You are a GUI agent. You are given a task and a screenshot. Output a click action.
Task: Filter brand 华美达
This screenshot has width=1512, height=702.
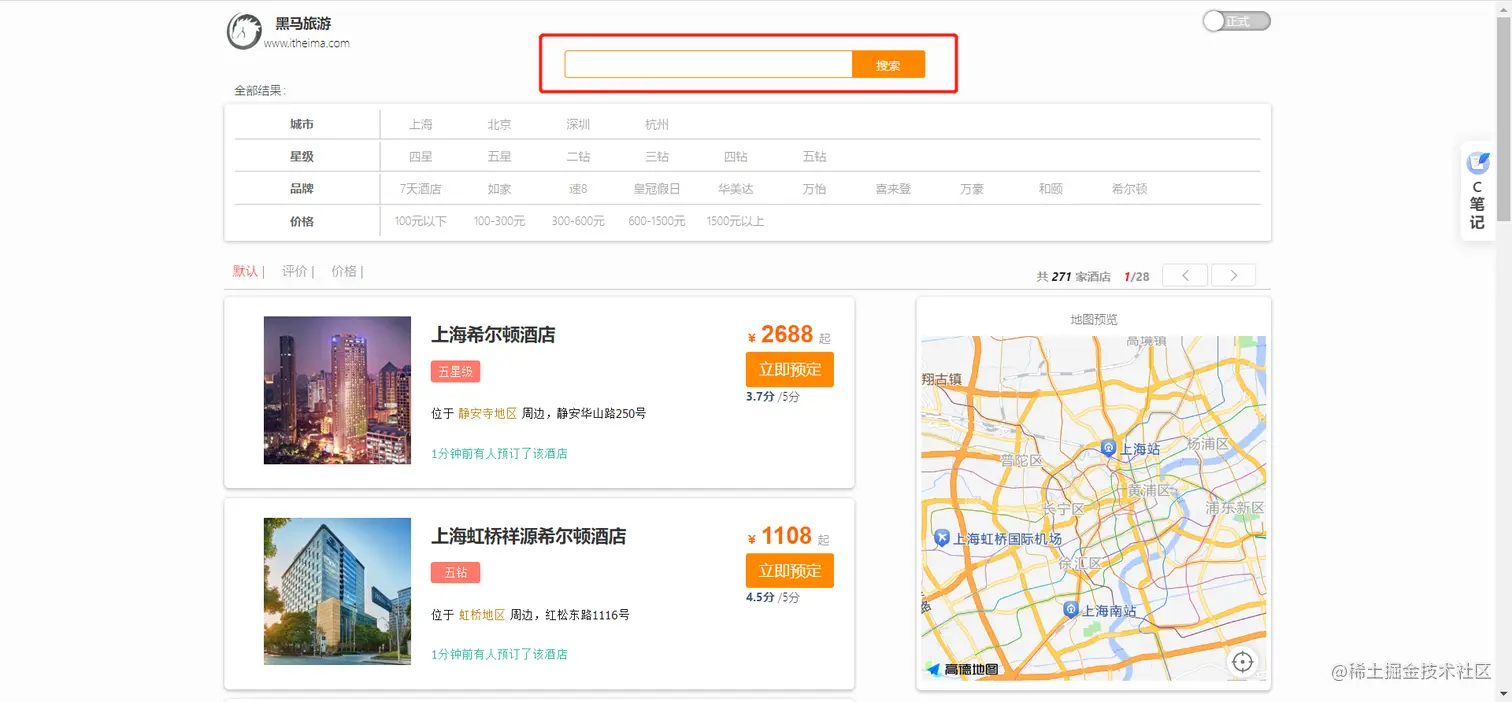point(736,189)
